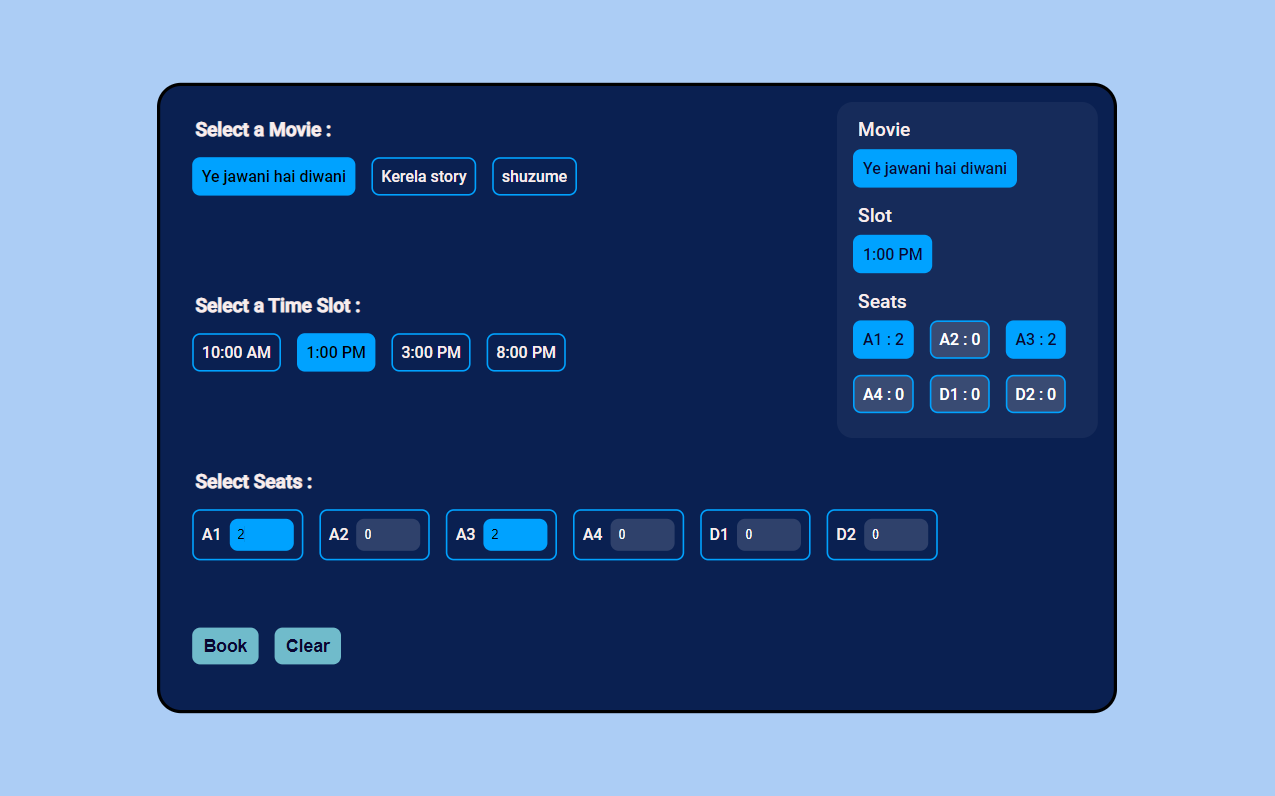The height and width of the screenshot is (796, 1275).
Task: Click the Select a Movie heading
Action: pyautogui.click(x=263, y=130)
